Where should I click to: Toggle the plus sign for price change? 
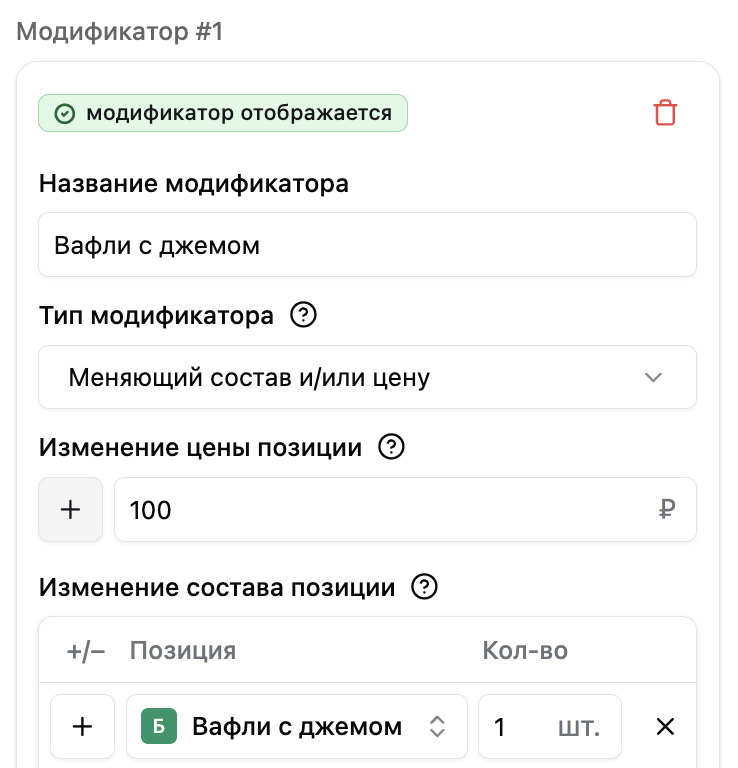[x=71, y=509]
